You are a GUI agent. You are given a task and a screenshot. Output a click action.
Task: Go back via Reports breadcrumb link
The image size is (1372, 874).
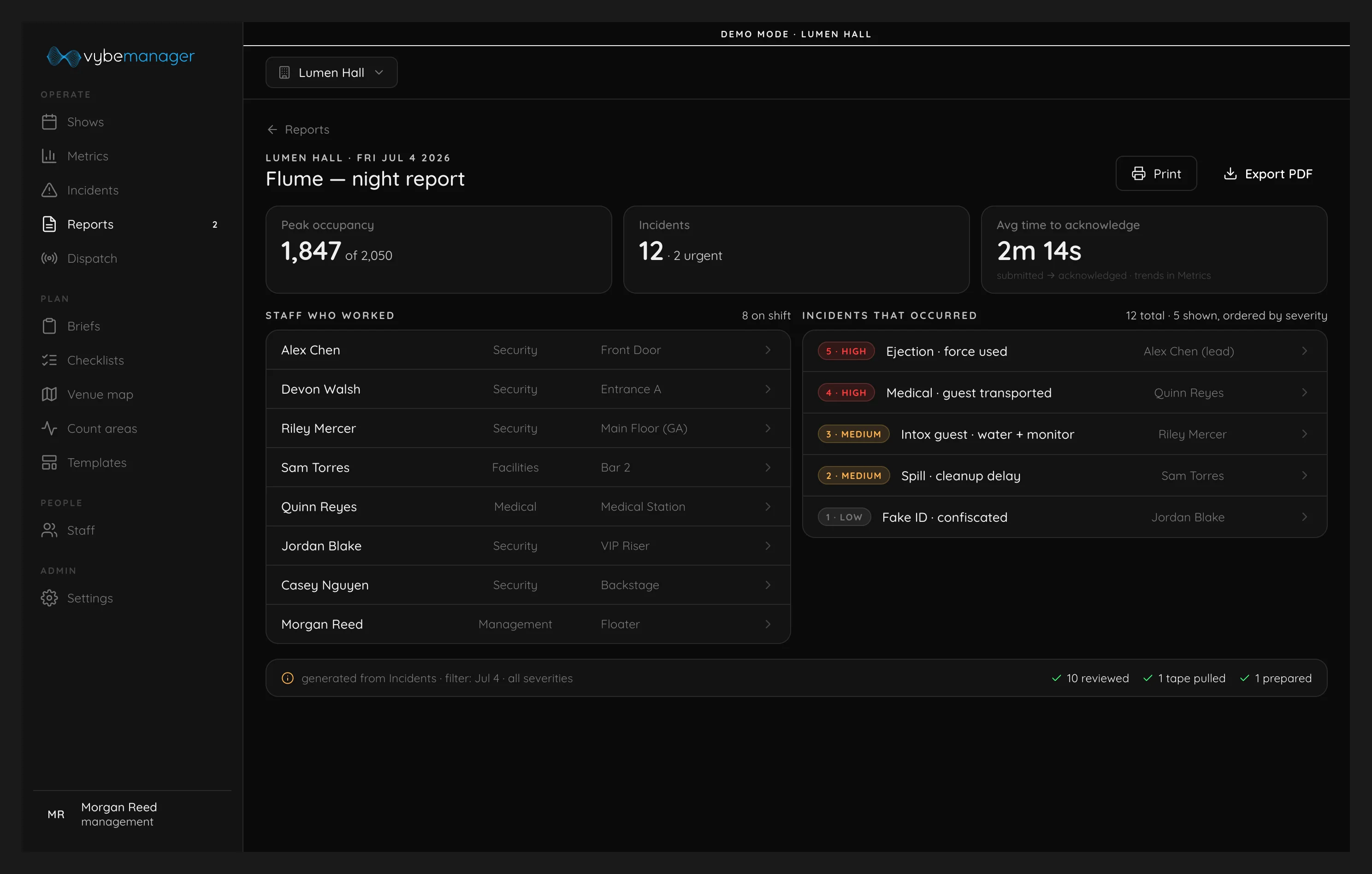click(299, 130)
